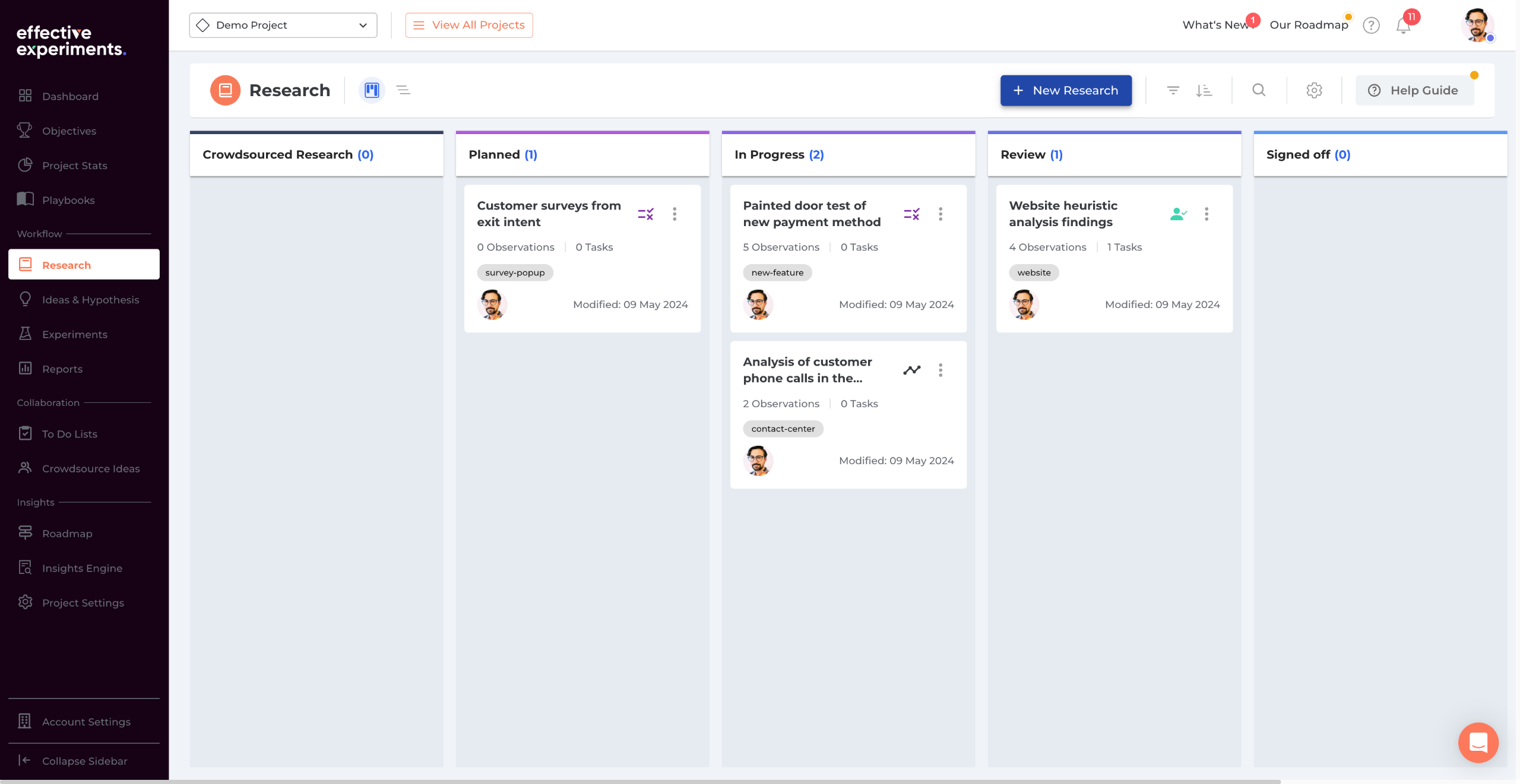Click the New Research button
1520x784 pixels.
pyautogui.click(x=1066, y=90)
